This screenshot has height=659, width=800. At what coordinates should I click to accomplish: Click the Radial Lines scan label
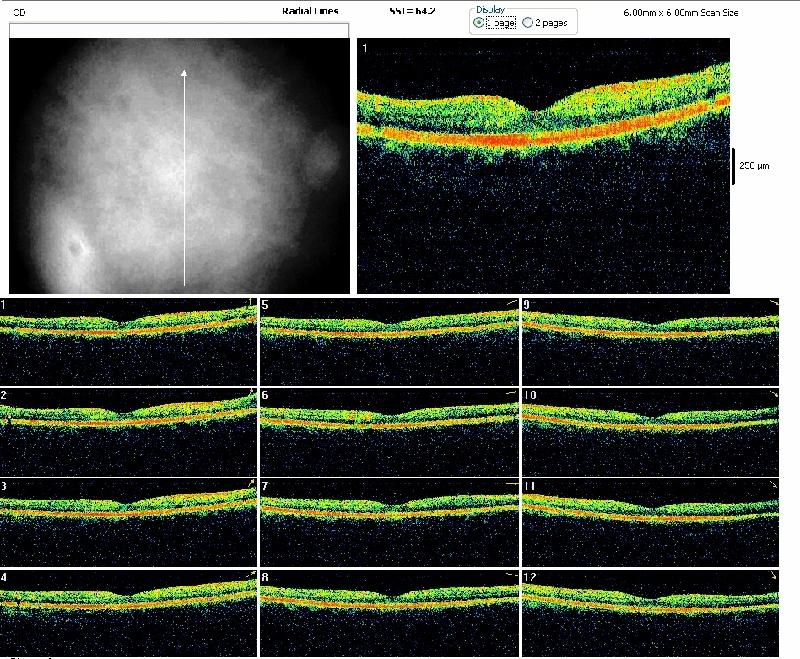(310, 11)
